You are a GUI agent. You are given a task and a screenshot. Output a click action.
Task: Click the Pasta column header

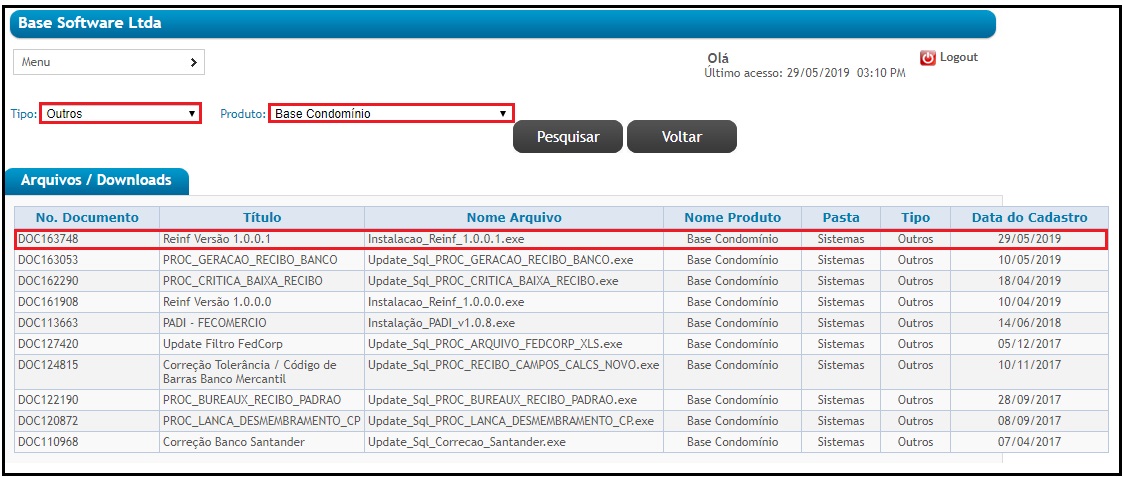tap(841, 217)
